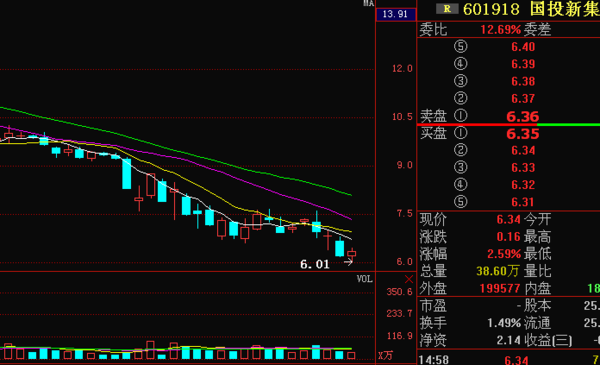Click the circled 2 sell level at 6.37

[461, 98]
